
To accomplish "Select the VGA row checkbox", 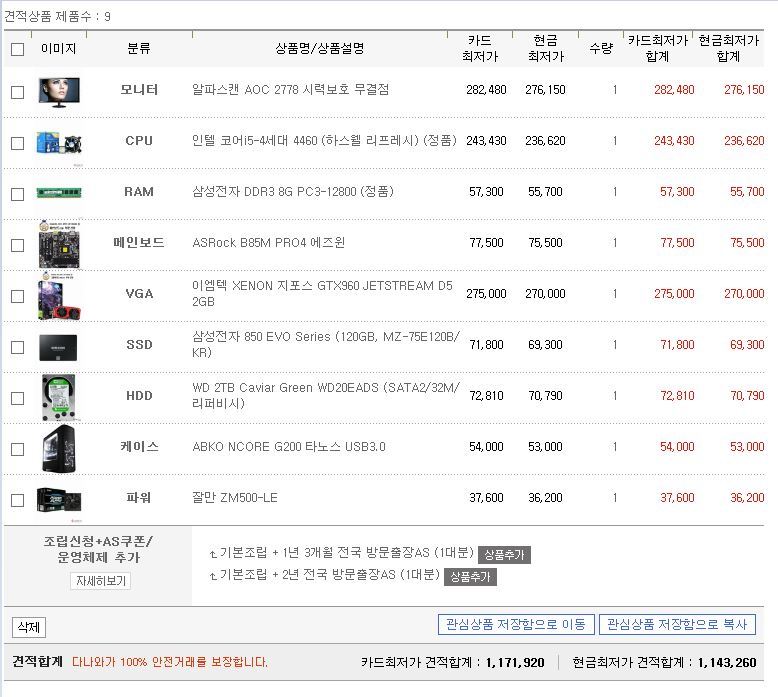I will (17, 296).
